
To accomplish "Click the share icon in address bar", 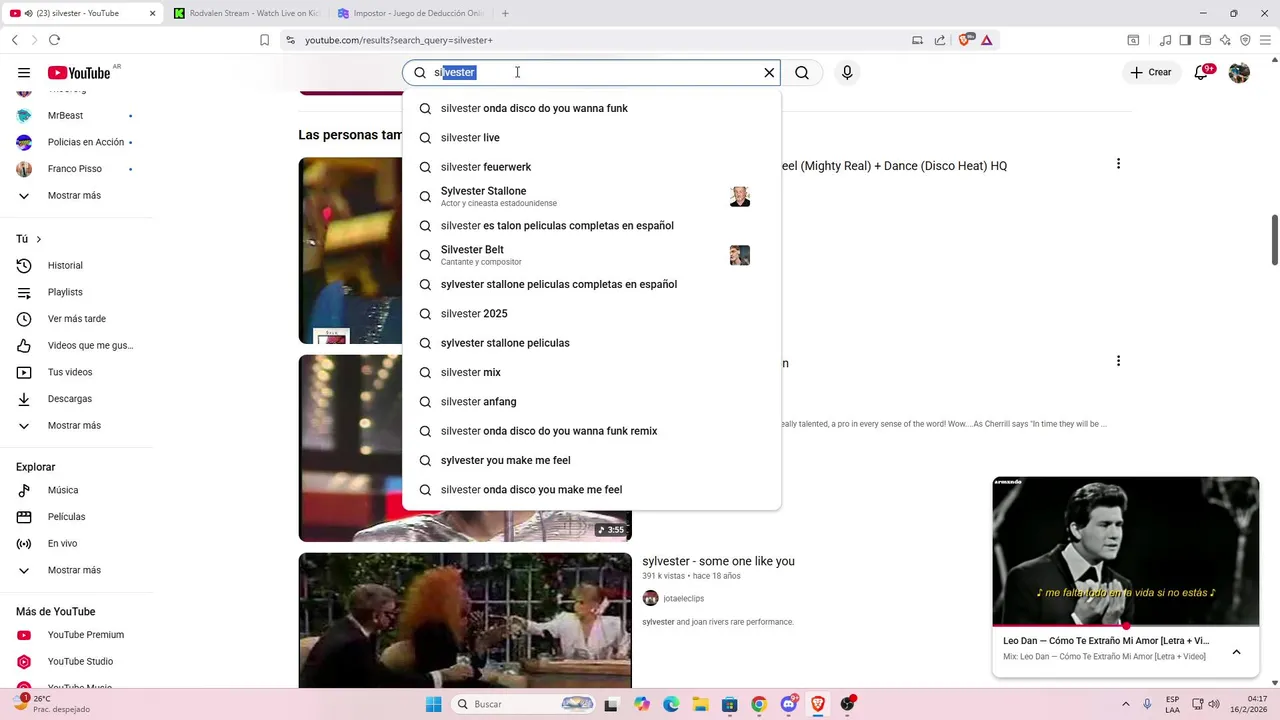I will pyautogui.click(x=940, y=40).
